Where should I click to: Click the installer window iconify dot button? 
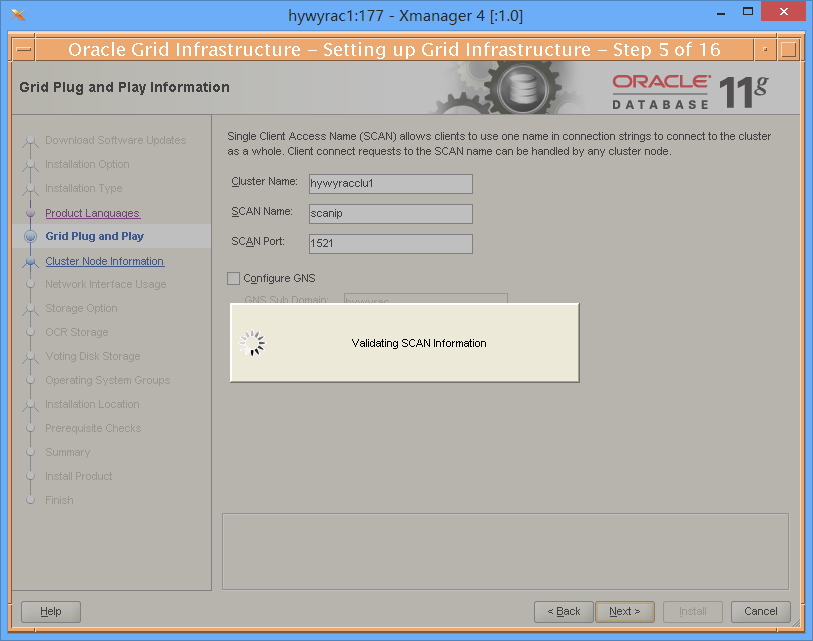[x=765, y=50]
